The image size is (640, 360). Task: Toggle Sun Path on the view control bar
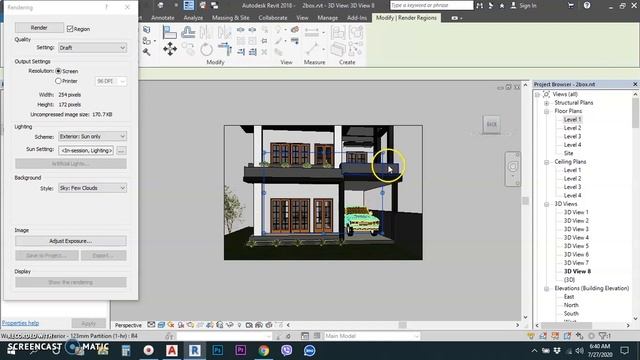point(171,325)
